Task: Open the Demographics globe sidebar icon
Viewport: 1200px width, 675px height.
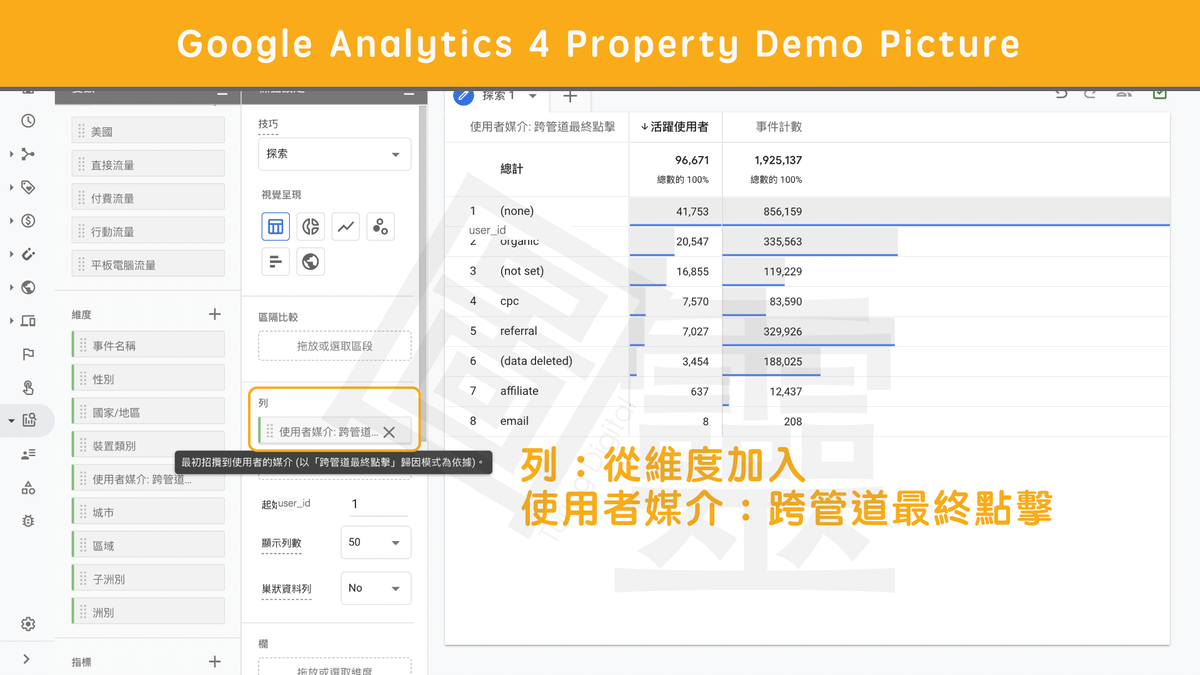Action: [x=28, y=287]
